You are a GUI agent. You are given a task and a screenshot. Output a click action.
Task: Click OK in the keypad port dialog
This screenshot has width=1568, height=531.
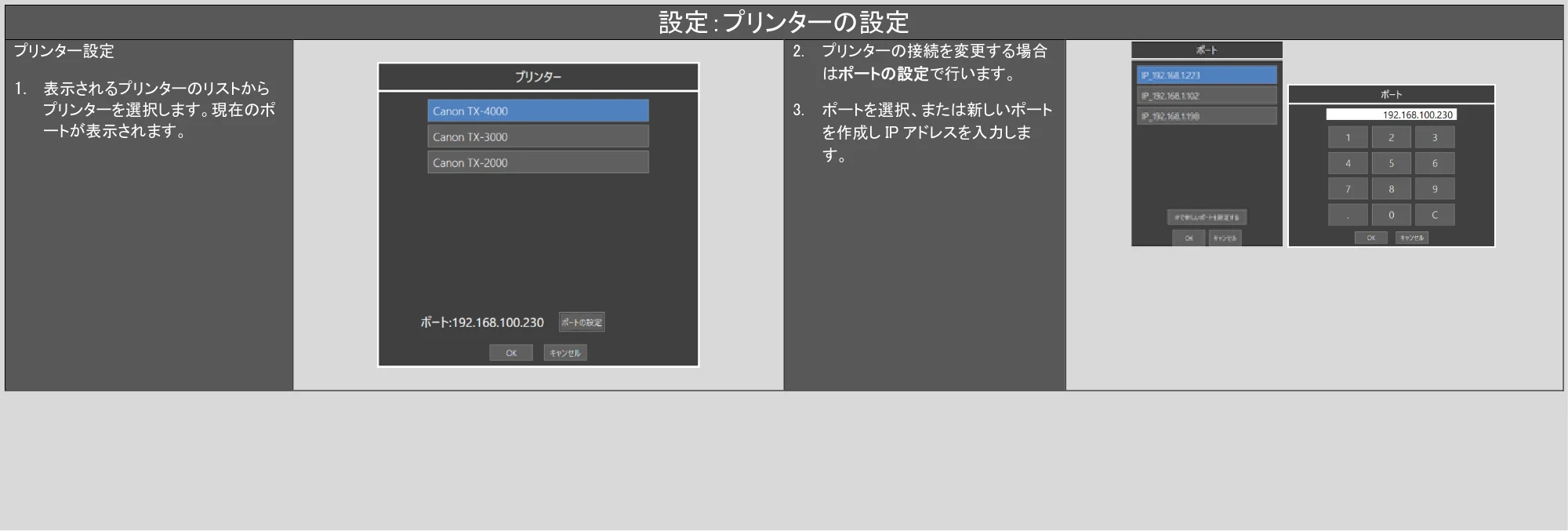pos(1370,238)
